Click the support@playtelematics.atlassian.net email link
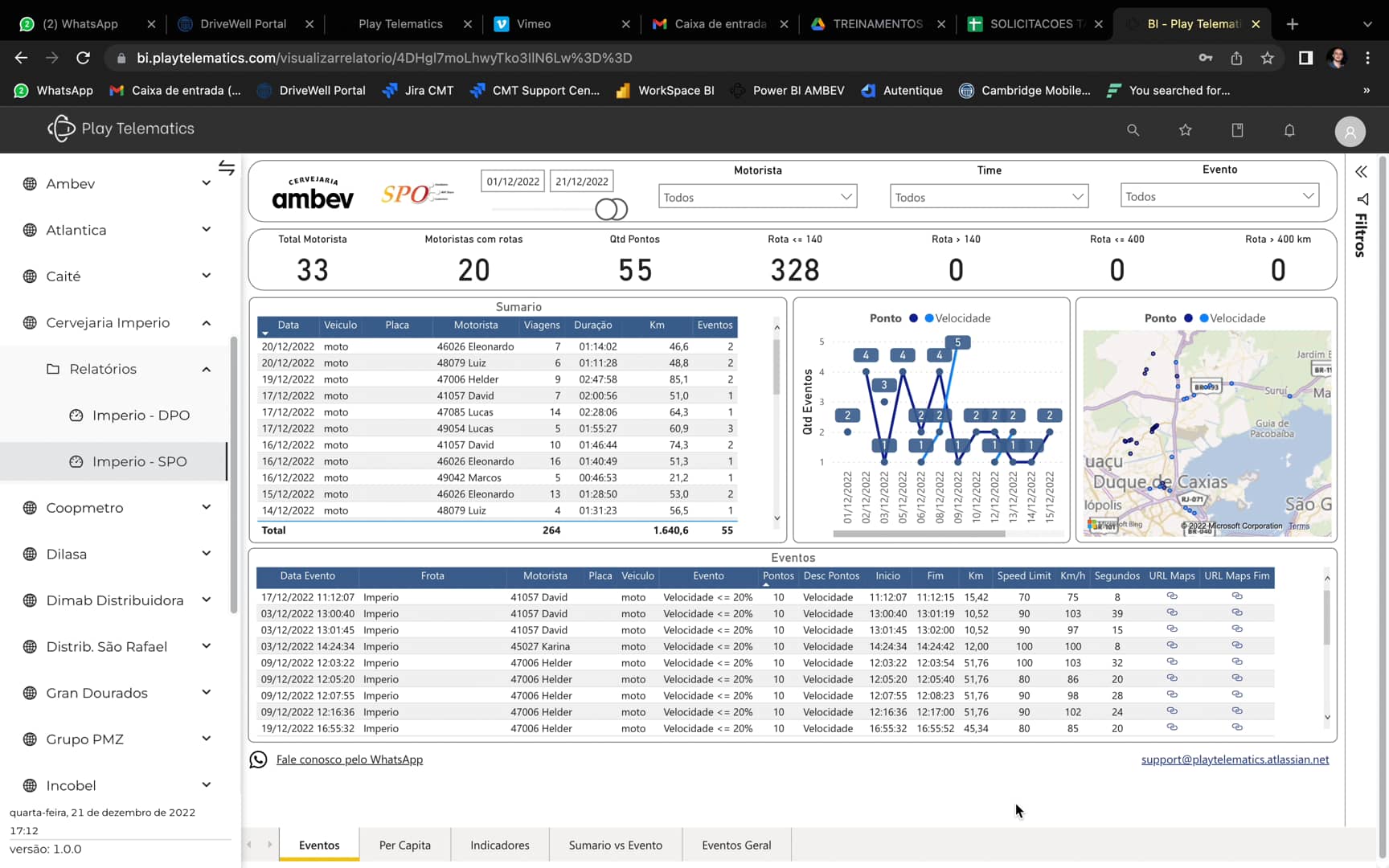 [x=1235, y=759]
